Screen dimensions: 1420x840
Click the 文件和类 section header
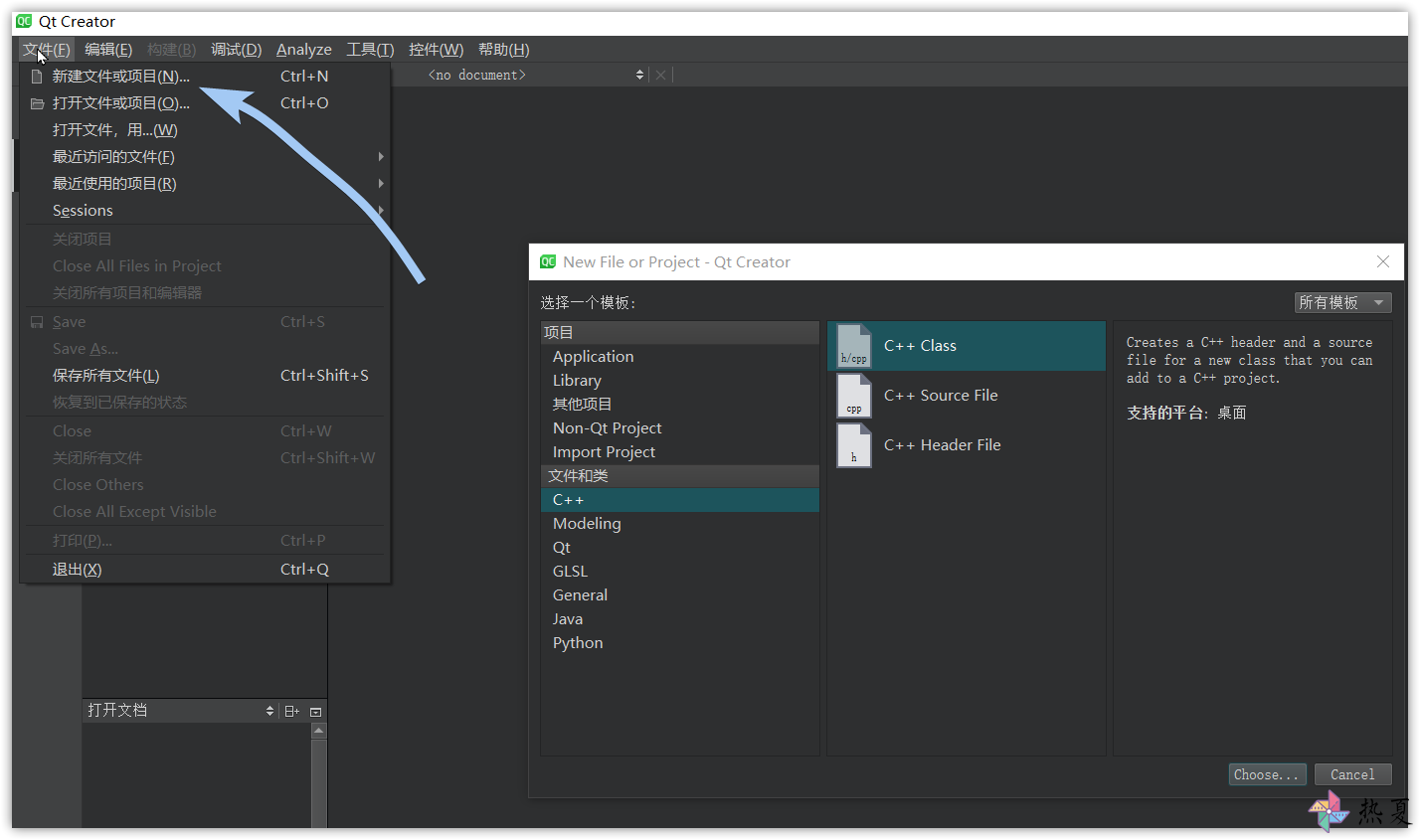pos(680,476)
